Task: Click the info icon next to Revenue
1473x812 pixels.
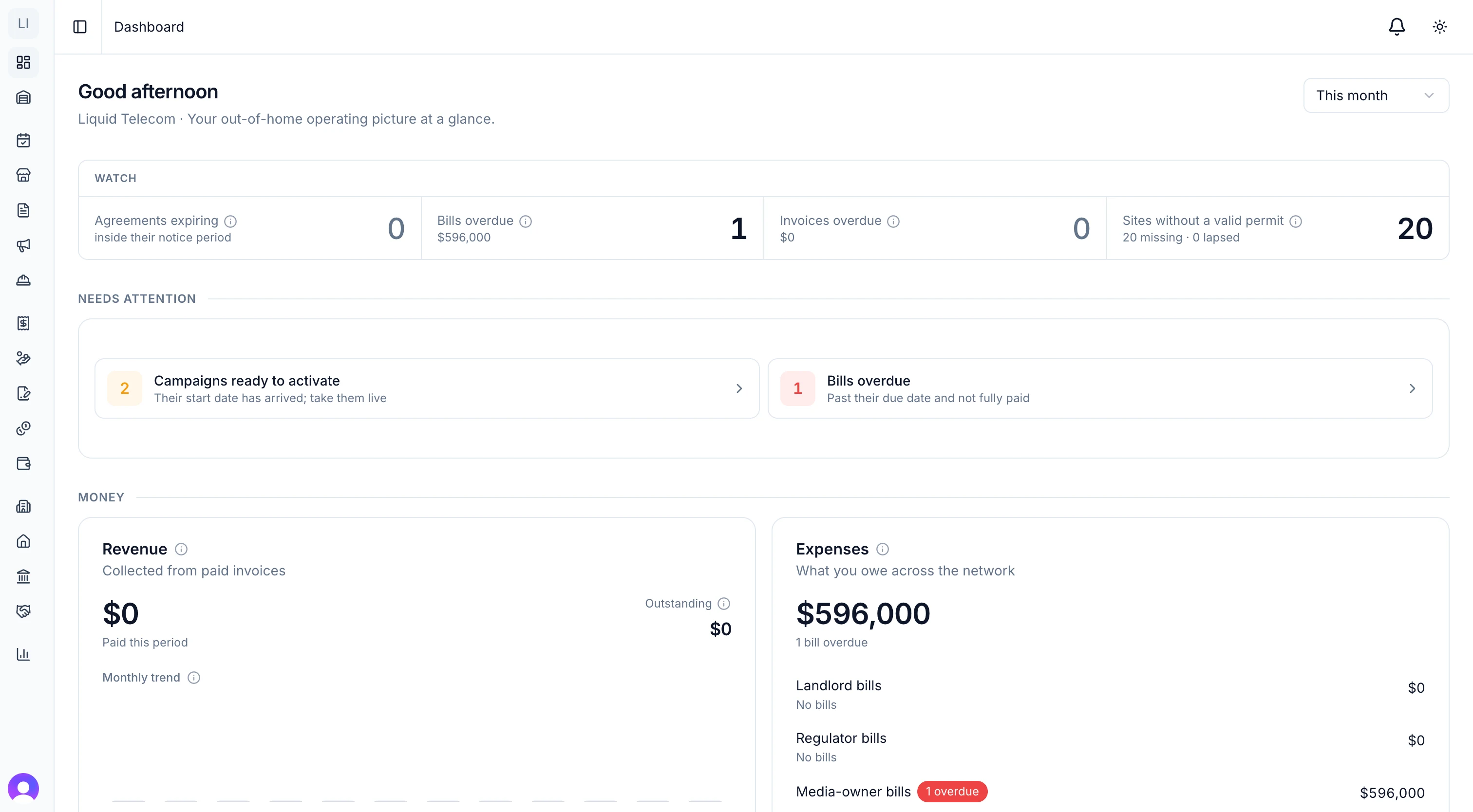Action: tap(181, 549)
